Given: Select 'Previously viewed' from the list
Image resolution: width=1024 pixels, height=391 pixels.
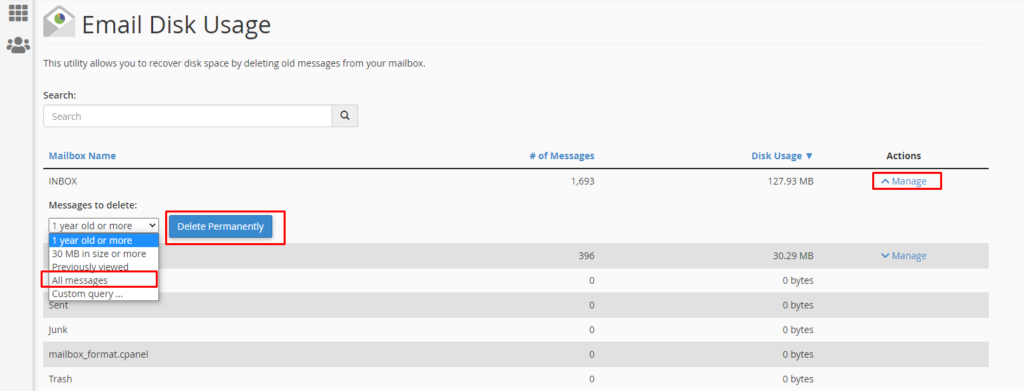Looking at the screenshot, I should pos(104,267).
